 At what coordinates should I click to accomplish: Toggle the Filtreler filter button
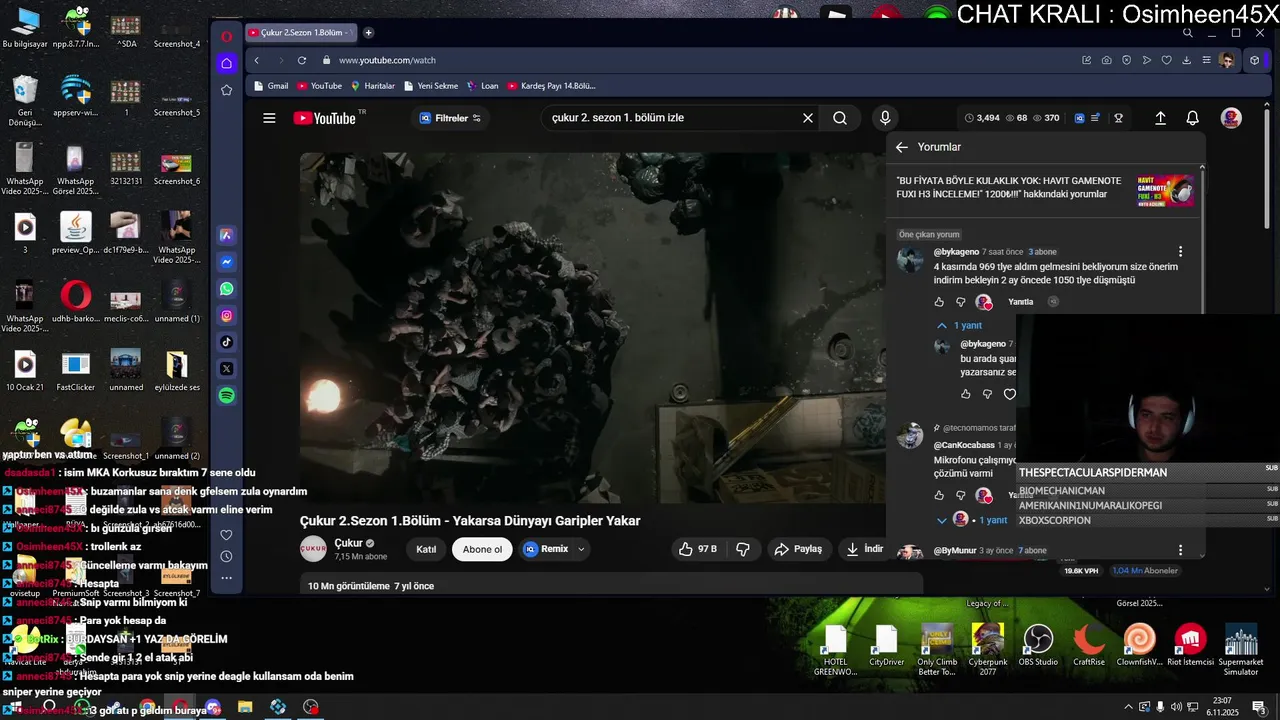pos(450,118)
